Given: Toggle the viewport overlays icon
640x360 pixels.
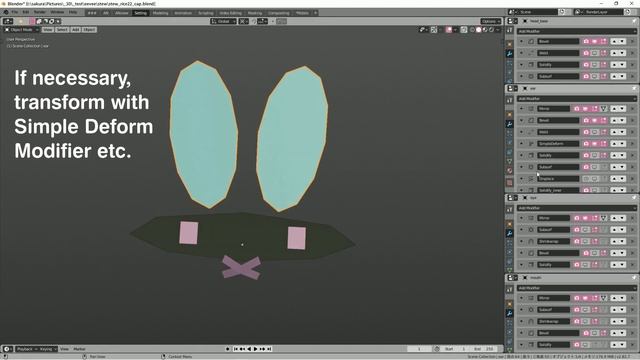Looking at the screenshot, I should pos(449,30).
